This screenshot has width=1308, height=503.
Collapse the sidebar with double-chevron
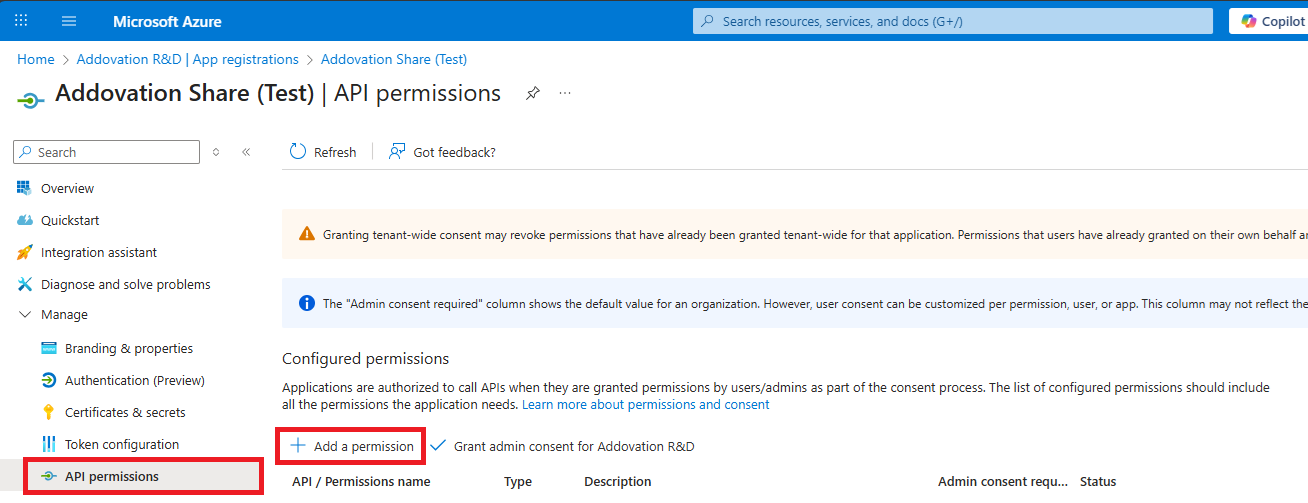tap(246, 152)
